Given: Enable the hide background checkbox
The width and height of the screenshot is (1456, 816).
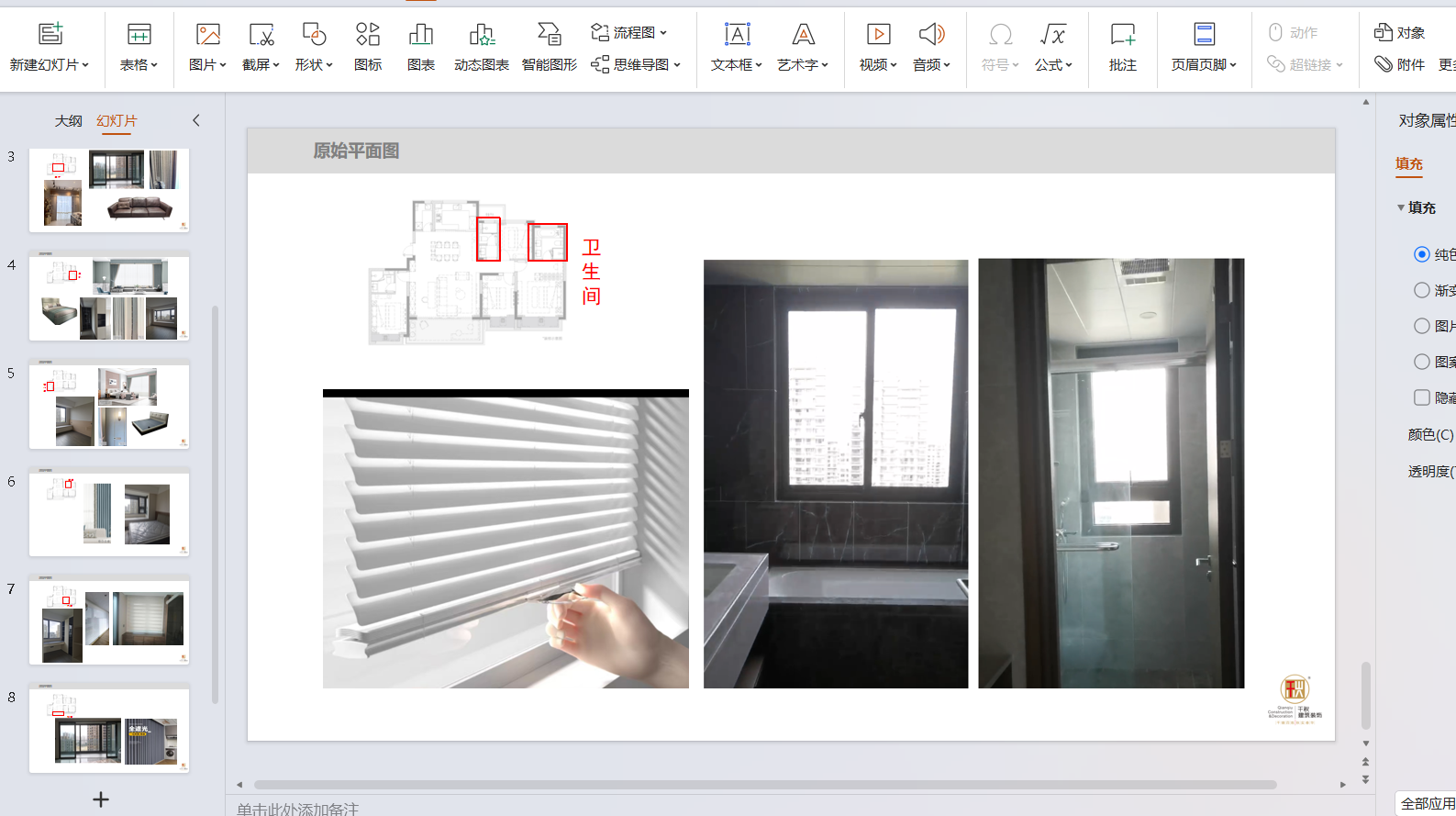Looking at the screenshot, I should (1421, 397).
